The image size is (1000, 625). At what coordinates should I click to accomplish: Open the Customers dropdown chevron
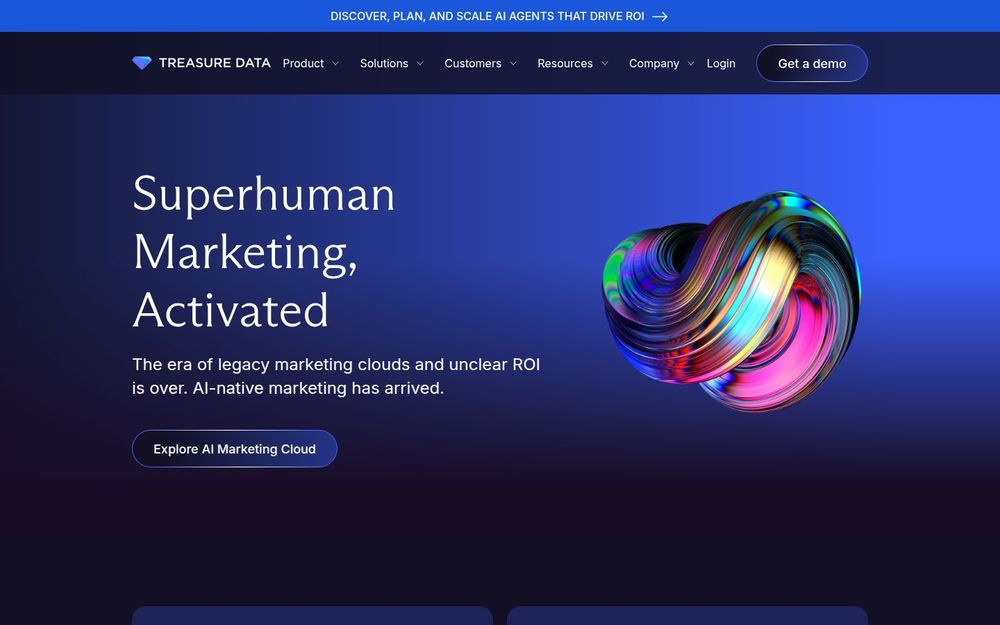point(513,64)
